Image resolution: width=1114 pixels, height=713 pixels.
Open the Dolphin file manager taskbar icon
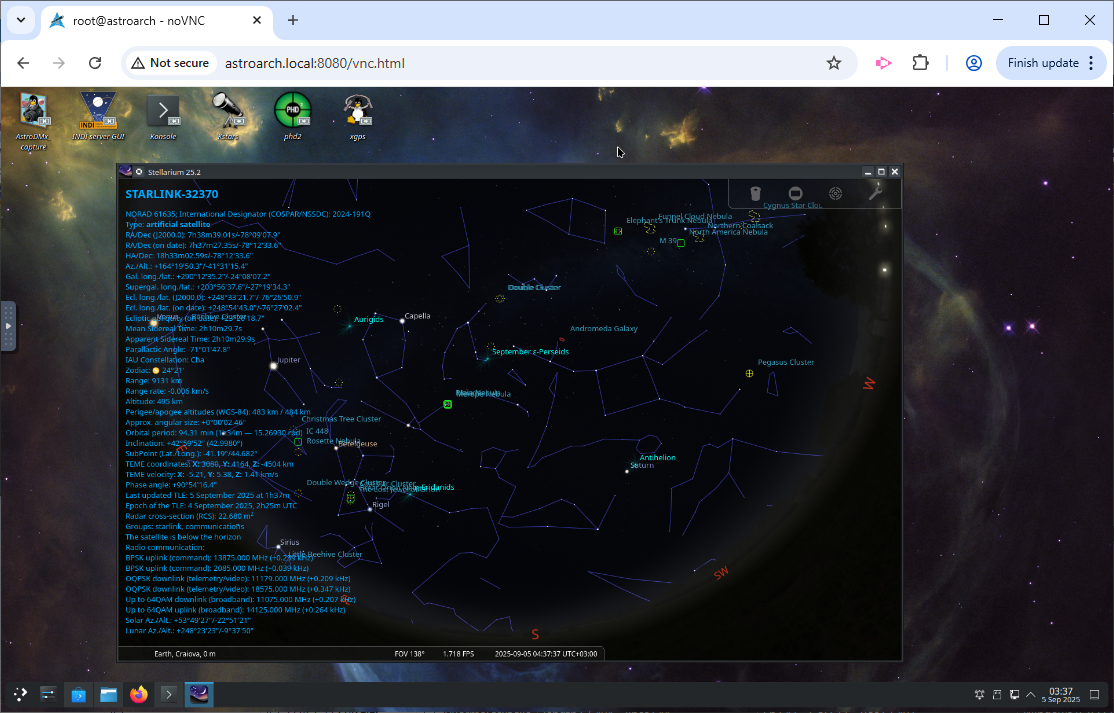pyautogui.click(x=109, y=694)
